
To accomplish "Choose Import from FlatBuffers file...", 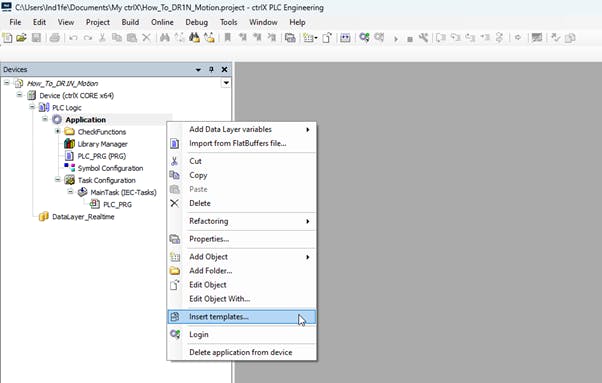I will [x=241, y=144].
